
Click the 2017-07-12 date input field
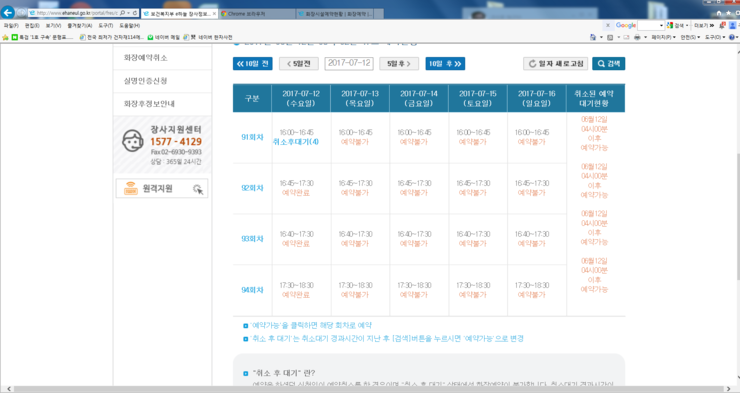(349, 63)
